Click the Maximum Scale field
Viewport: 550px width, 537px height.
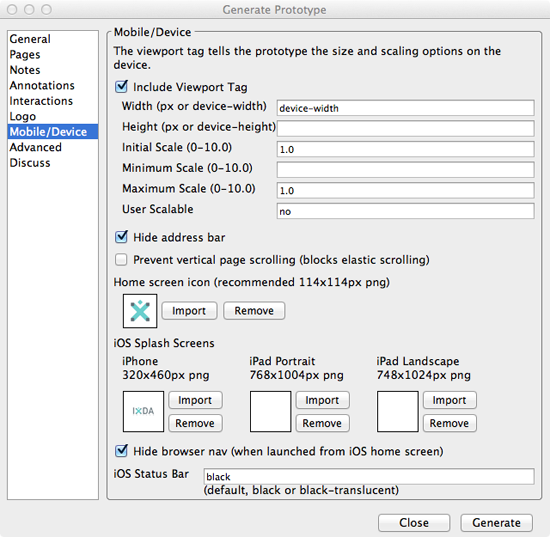(x=405, y=190)
